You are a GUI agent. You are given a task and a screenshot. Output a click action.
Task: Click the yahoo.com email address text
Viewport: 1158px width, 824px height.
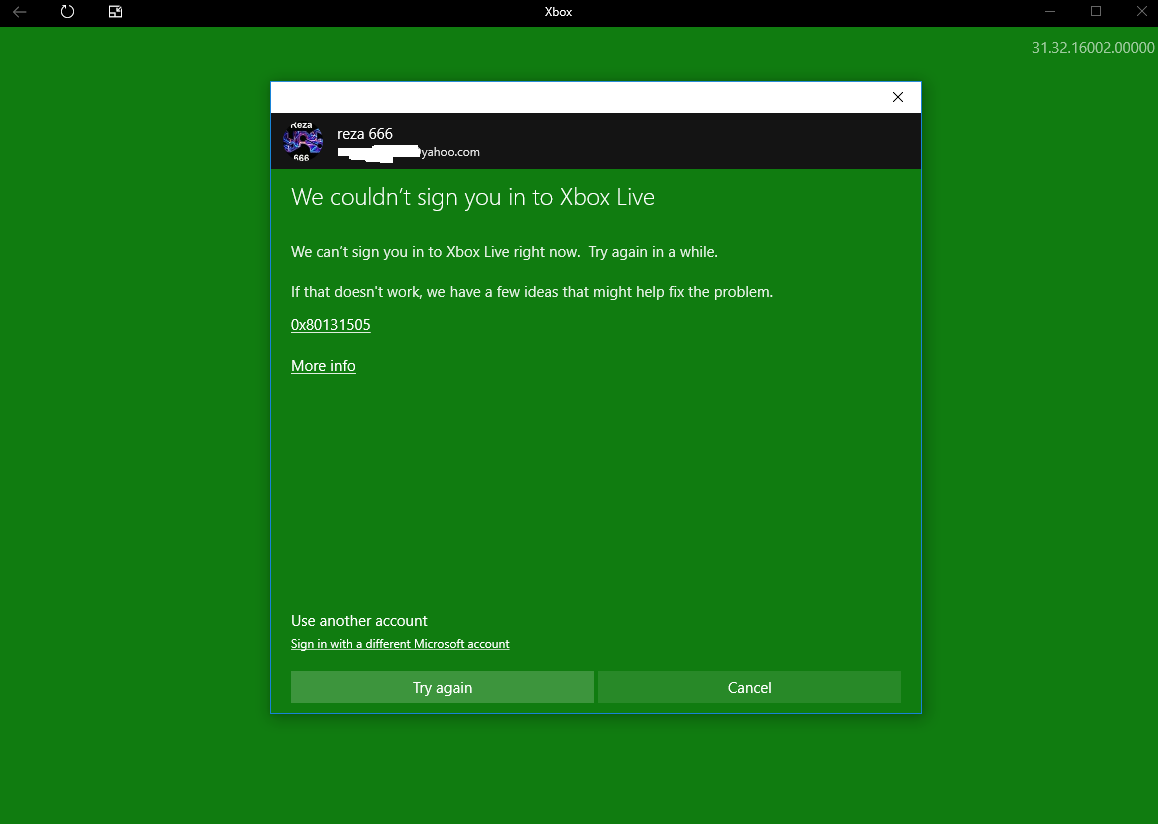point(408,152)
